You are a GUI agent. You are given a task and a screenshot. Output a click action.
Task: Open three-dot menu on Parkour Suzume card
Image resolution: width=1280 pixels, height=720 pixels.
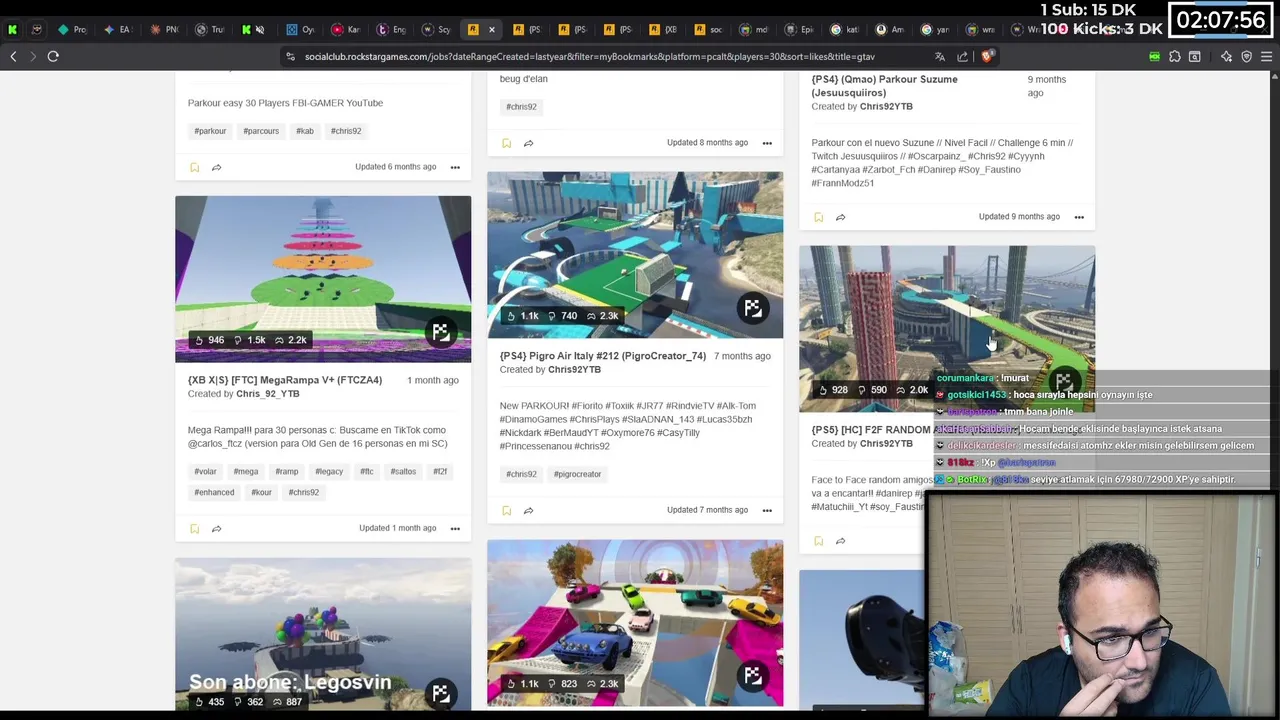pos(1079,217)
